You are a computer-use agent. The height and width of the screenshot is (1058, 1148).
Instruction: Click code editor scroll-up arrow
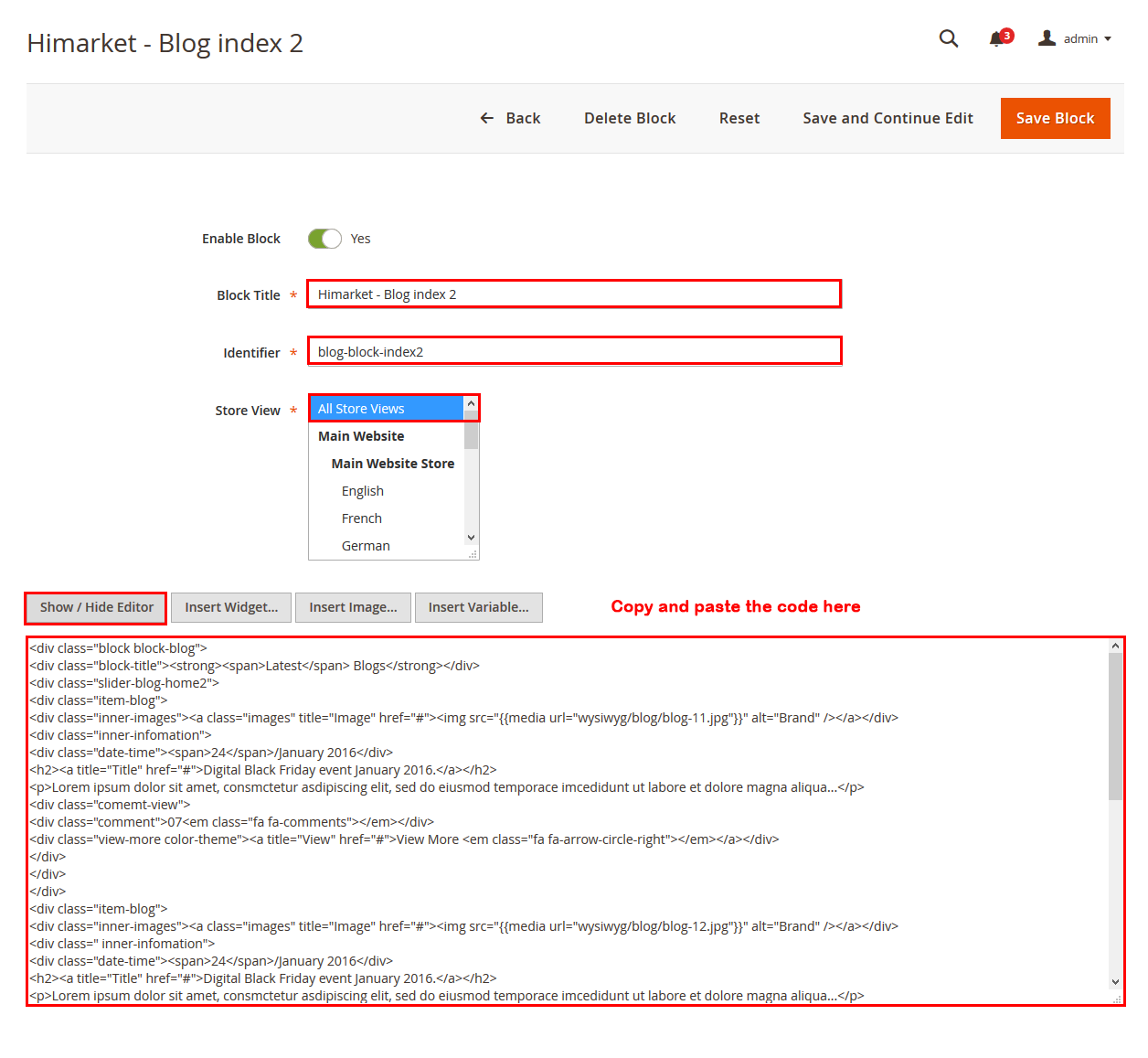[1115, 646]
